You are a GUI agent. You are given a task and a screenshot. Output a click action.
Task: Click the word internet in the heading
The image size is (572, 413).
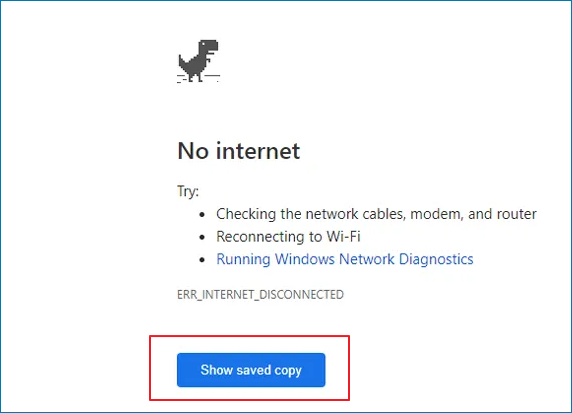(x=258, y=151)
